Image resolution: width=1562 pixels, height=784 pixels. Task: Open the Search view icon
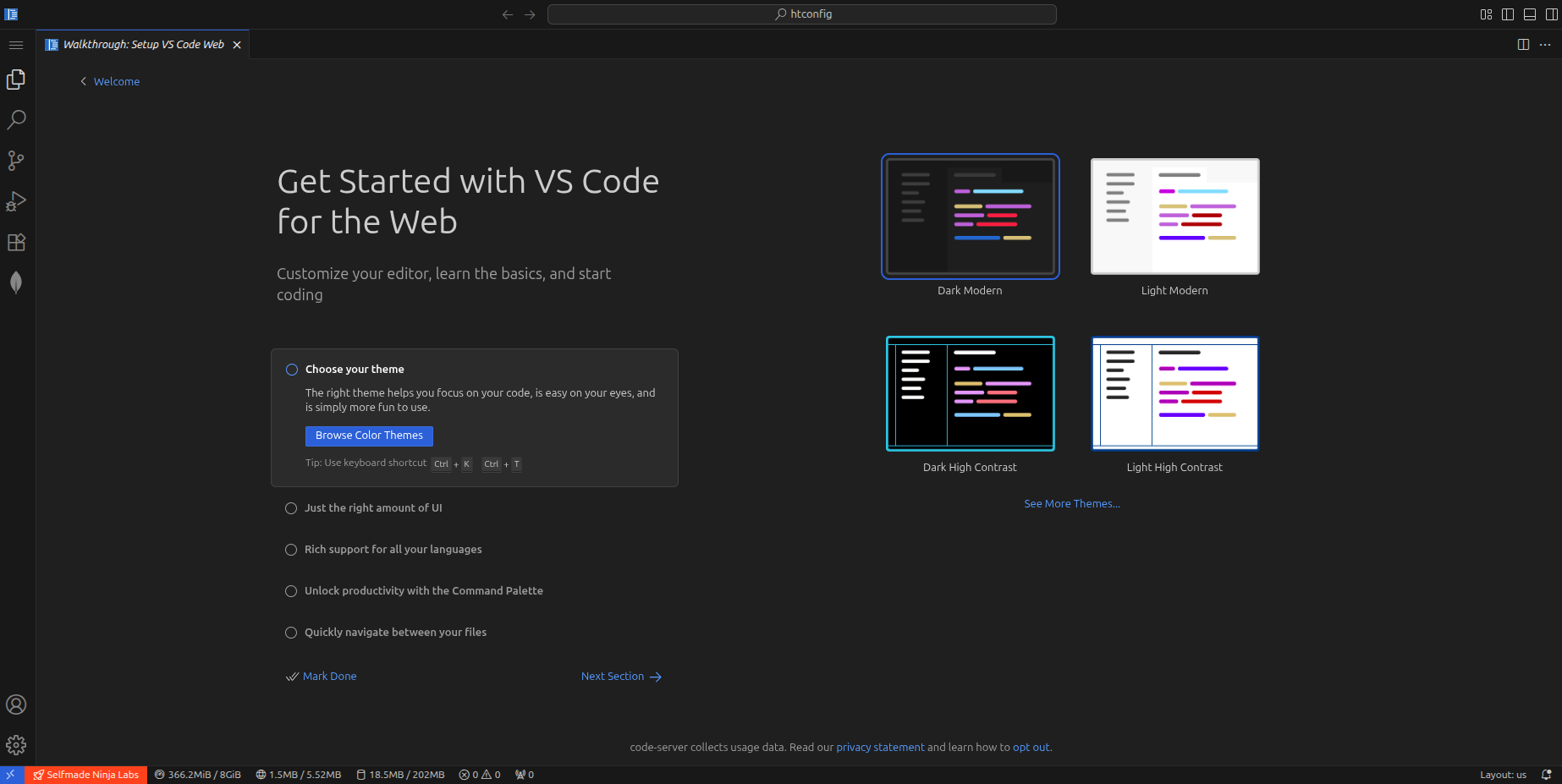(16, 120)
